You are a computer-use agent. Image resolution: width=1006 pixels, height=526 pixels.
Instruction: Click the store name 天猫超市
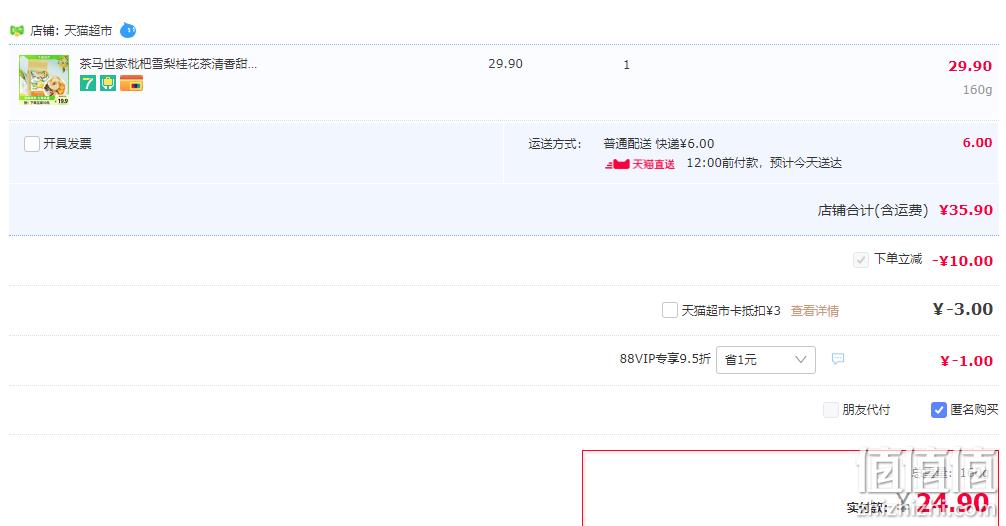point(88,30)
